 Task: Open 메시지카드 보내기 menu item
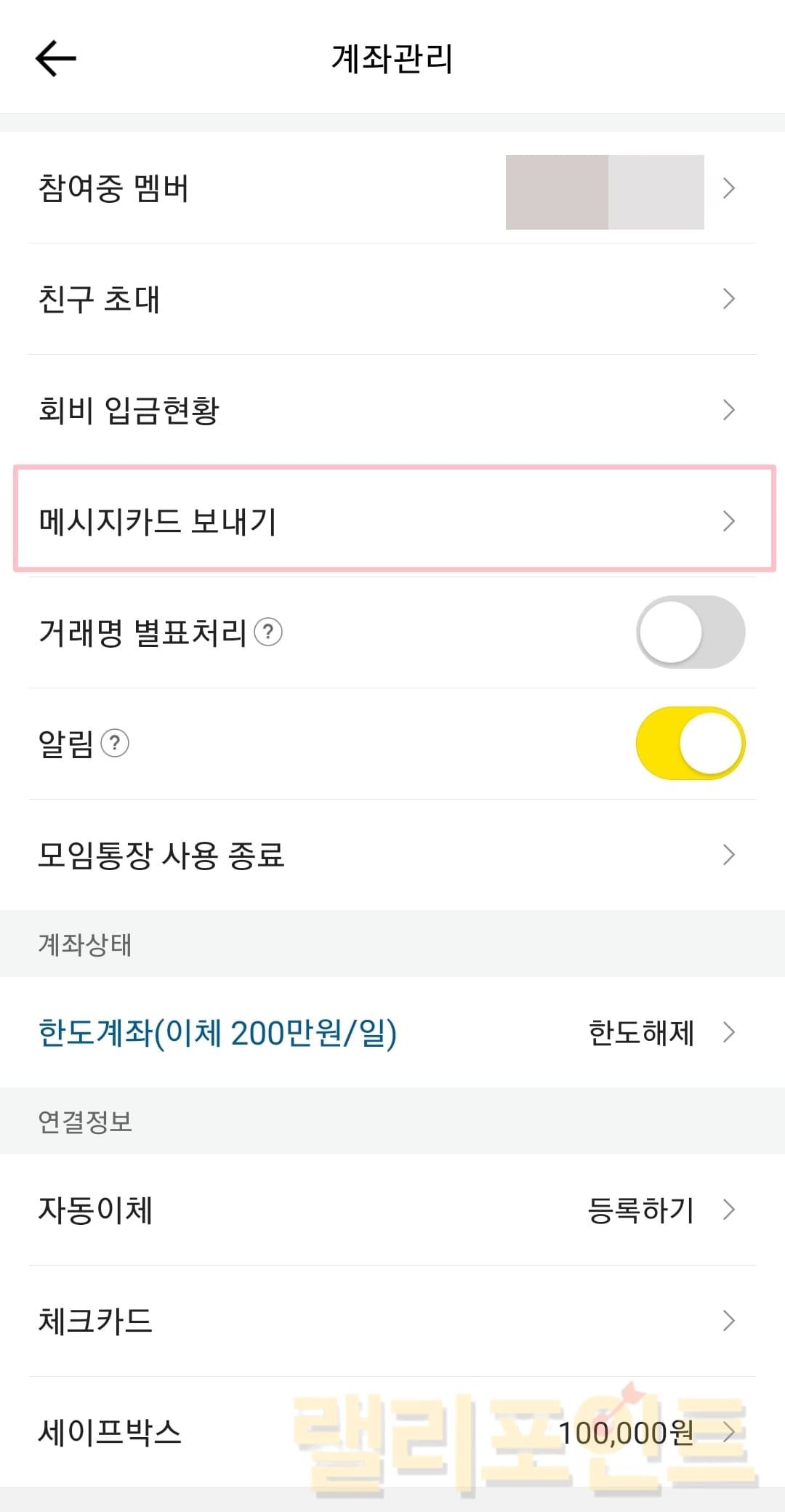click(158, 521)
